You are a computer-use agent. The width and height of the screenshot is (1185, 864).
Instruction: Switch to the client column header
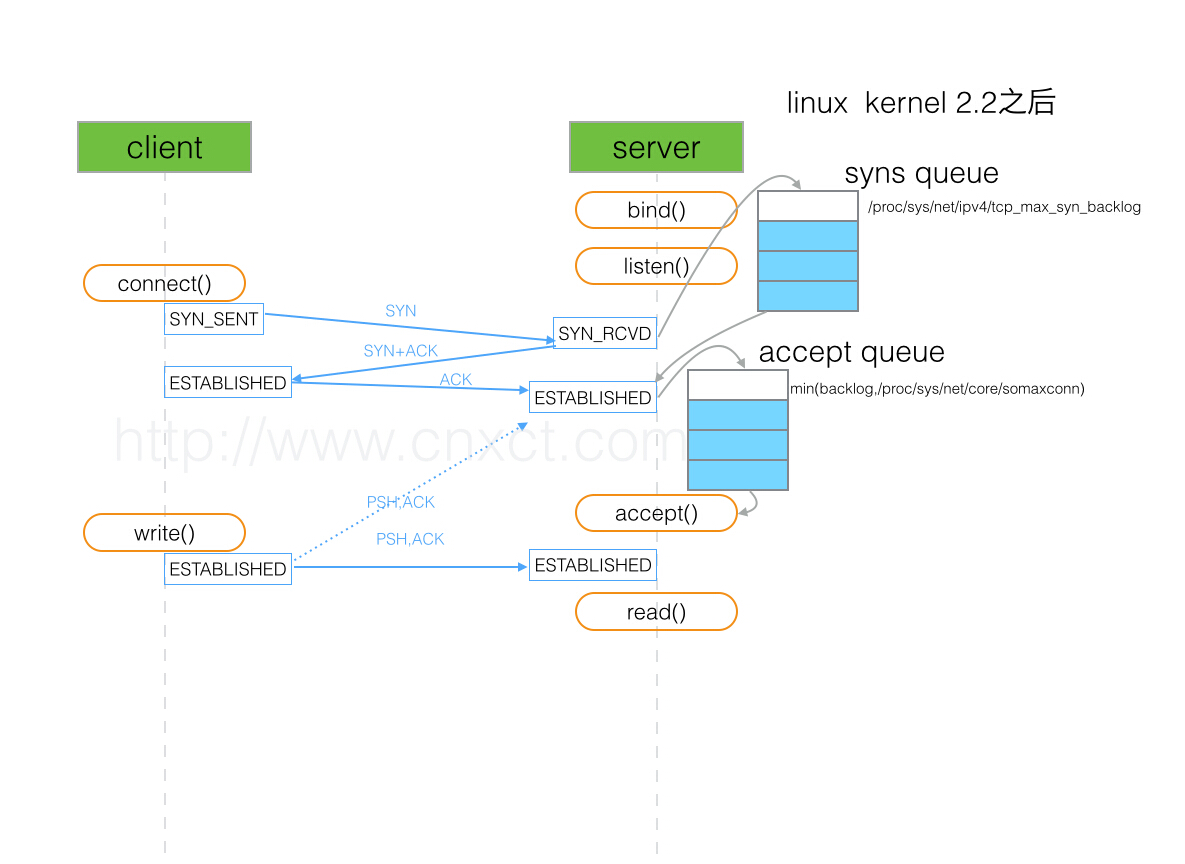point(164,147)
